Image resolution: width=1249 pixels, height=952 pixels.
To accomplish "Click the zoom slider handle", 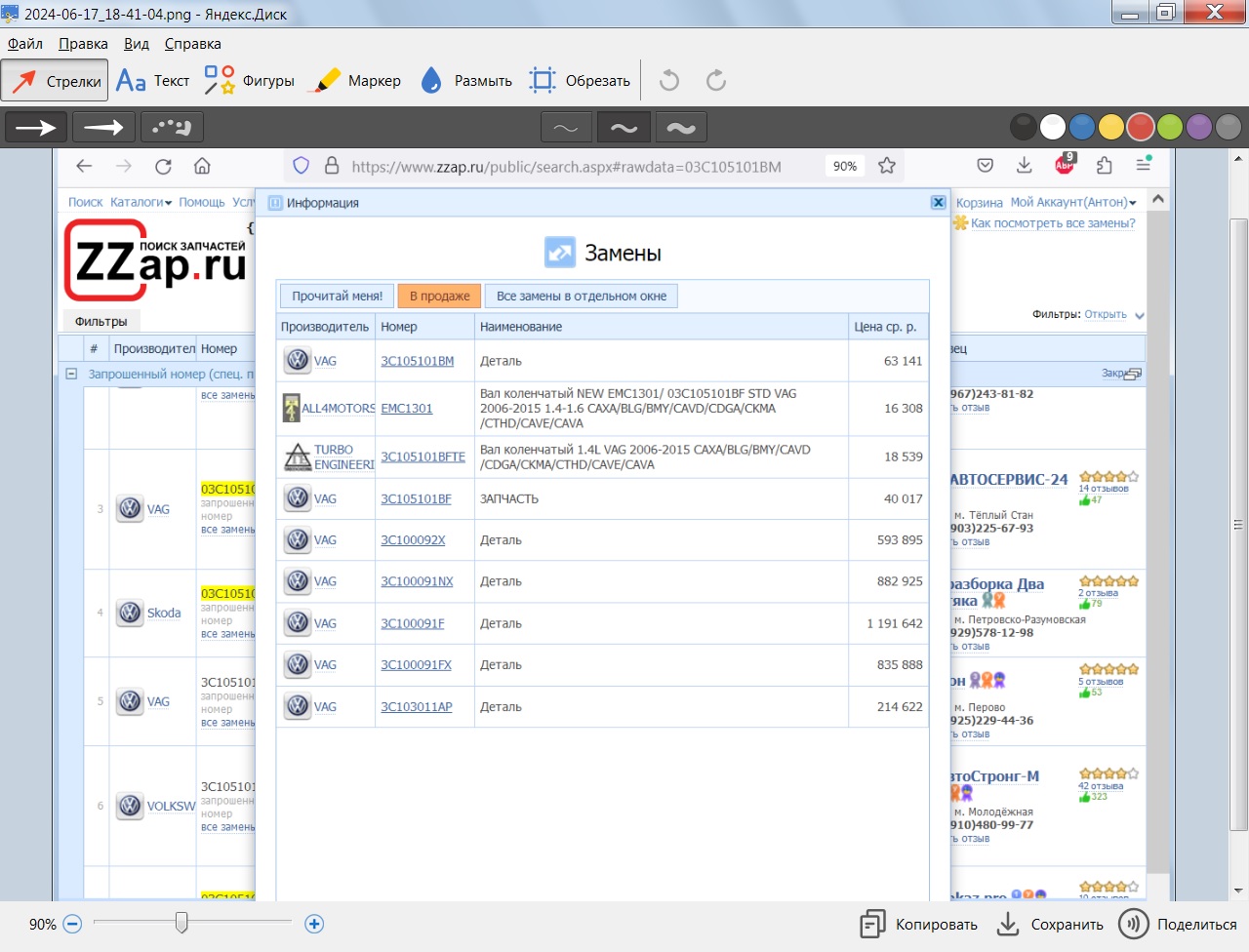I will (181, 923).
